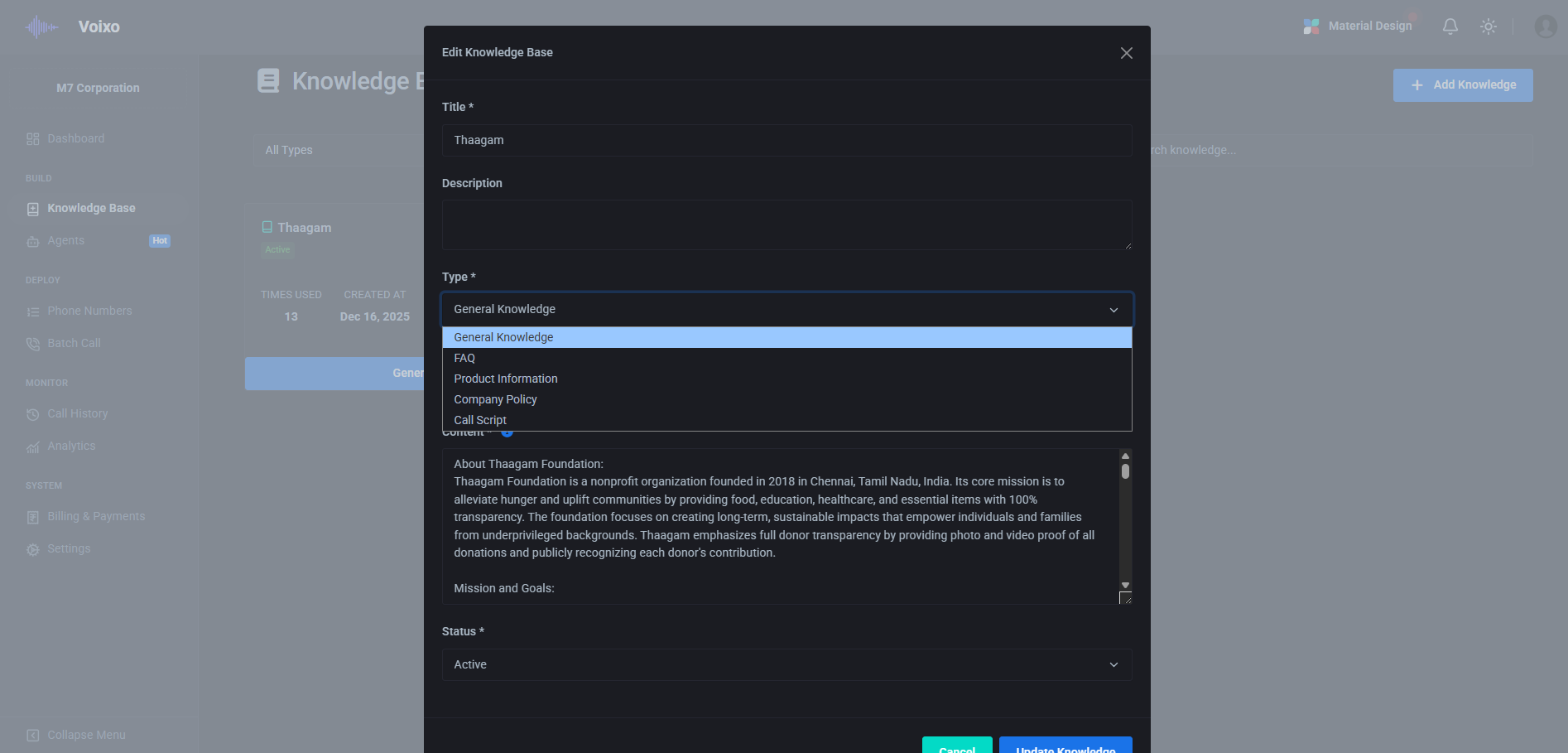Open Billing & Payments settings

click(x=95, y=516)
